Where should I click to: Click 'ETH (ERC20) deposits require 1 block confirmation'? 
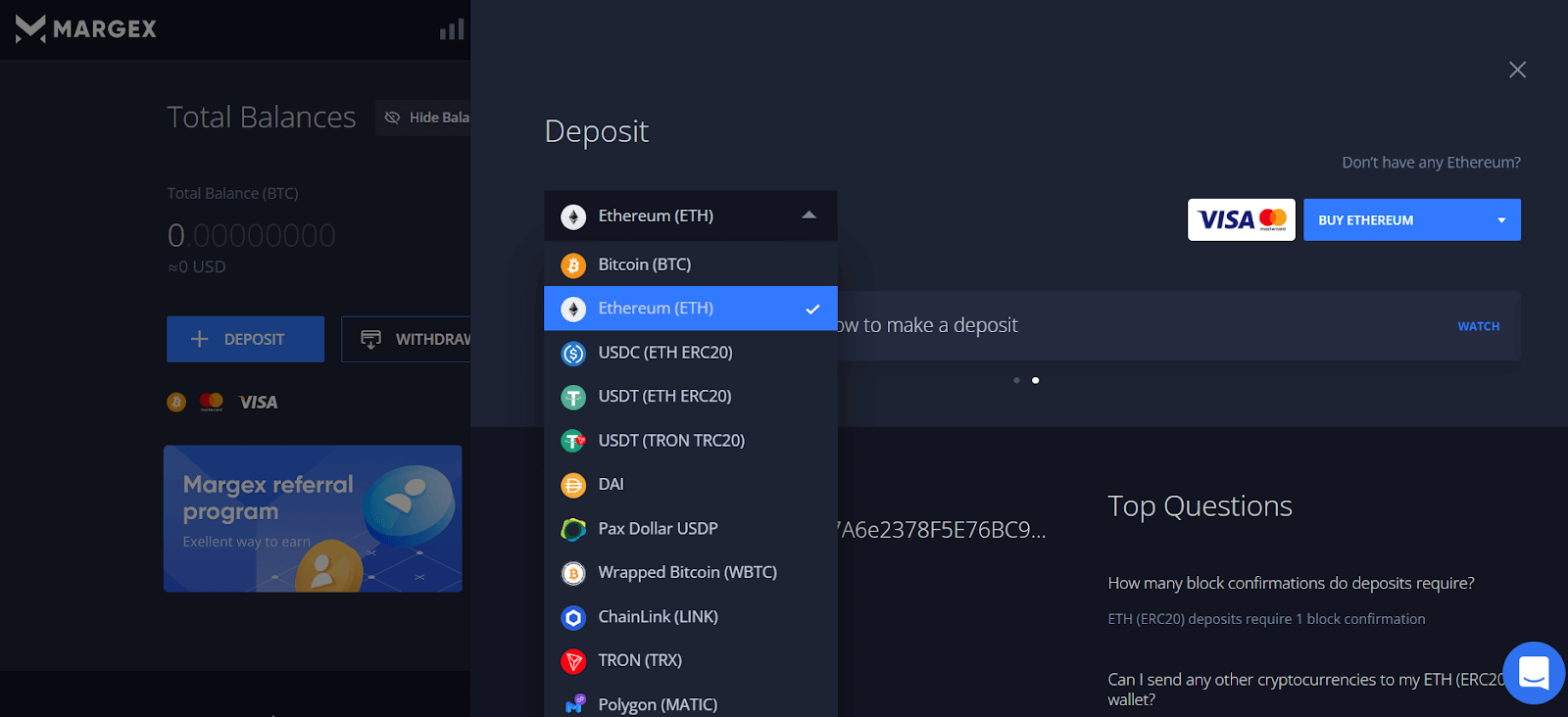coord(1266,619)
